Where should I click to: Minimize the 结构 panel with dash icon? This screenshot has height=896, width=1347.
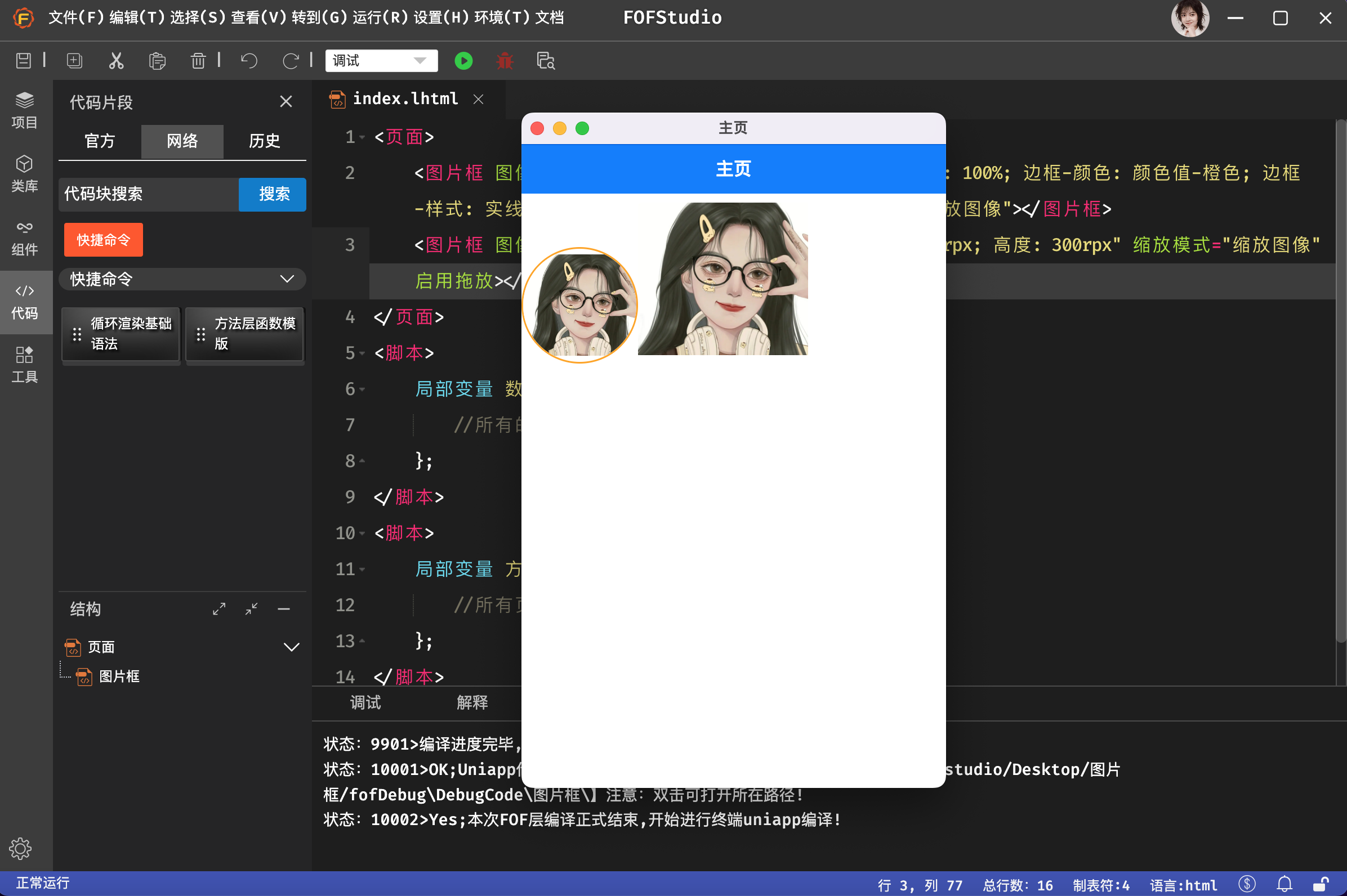click(284, 609)
